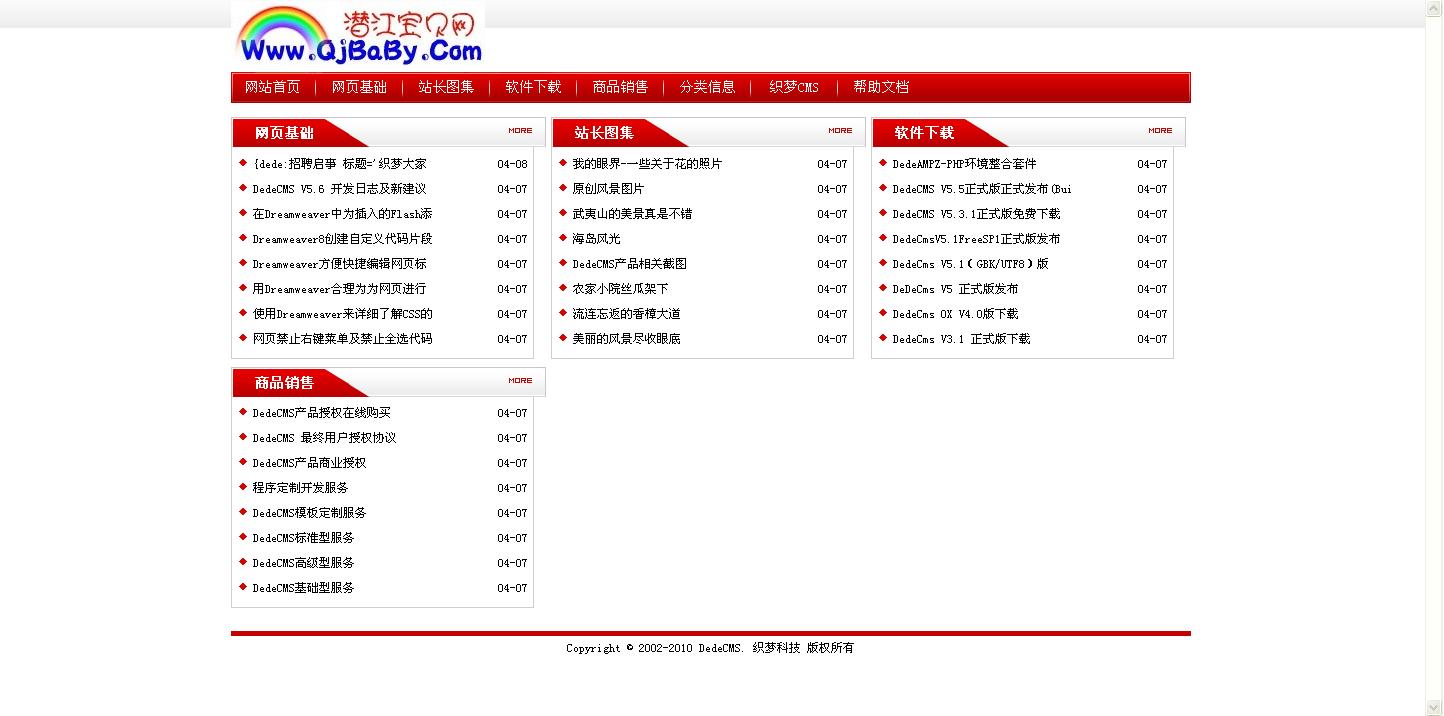Open DeDeCms V5 正式版发布 link
The width and height of the screenshot is (1444, 716).
click(x=955, y=289)
